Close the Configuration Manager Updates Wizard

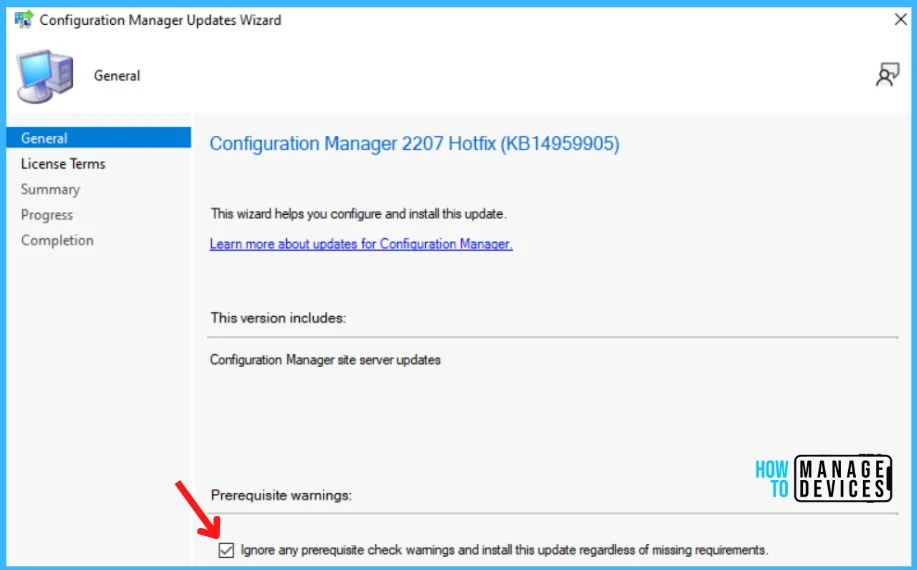pos(901,19)
